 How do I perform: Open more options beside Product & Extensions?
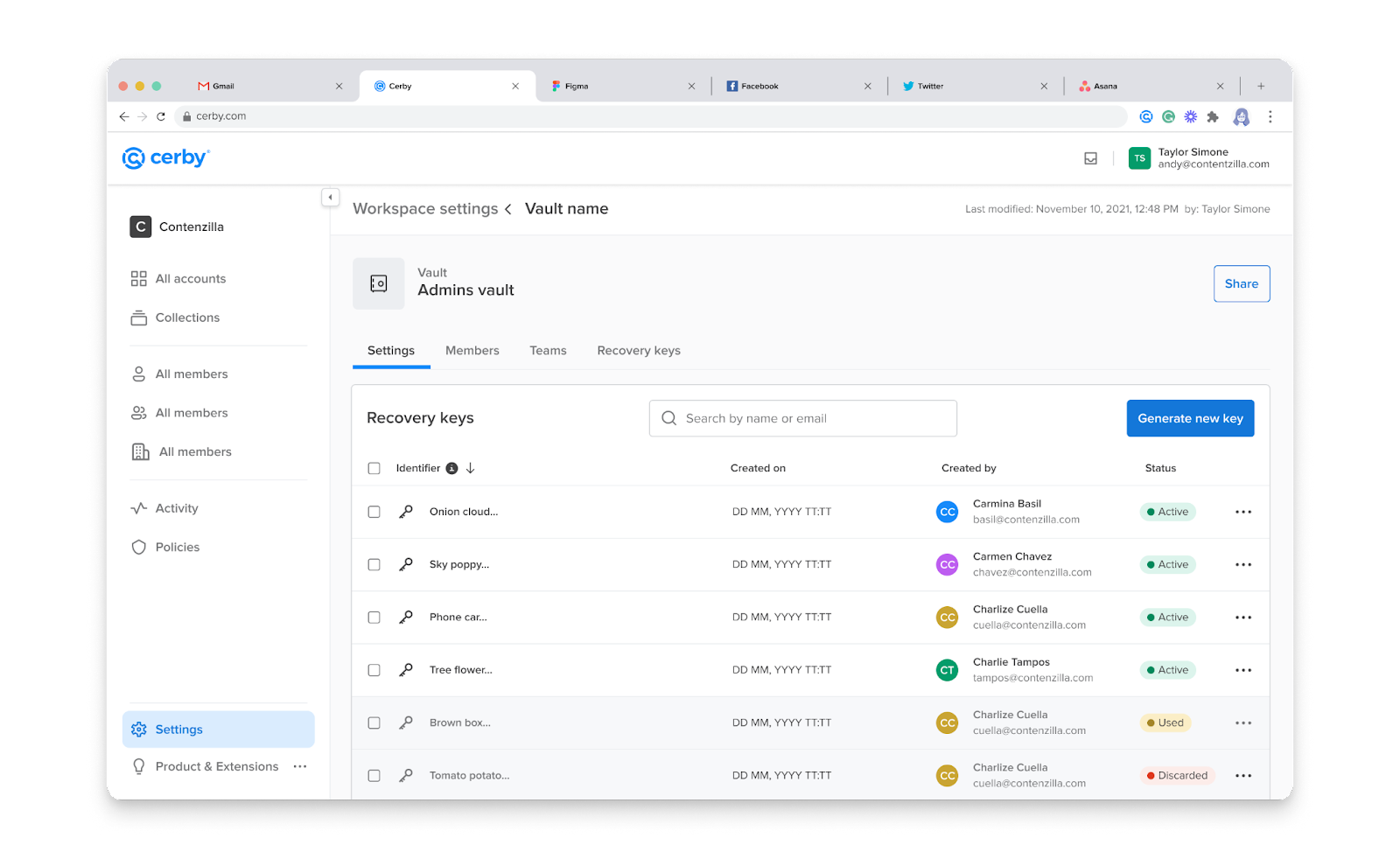[x=300, y=766]
